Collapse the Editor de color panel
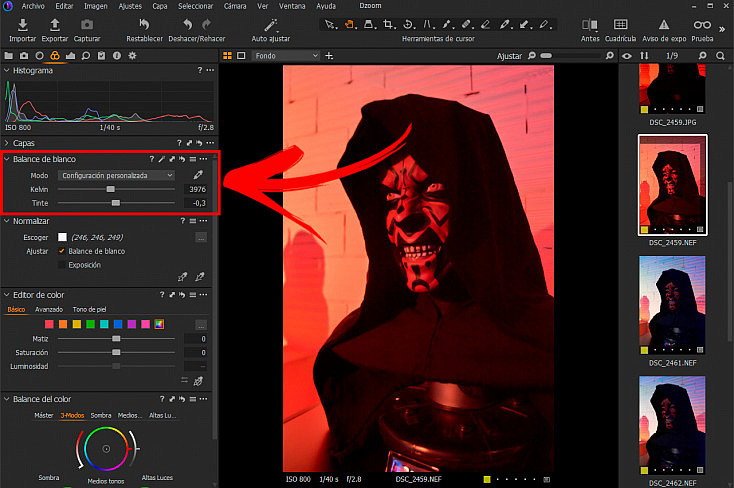 pos(7,295)
